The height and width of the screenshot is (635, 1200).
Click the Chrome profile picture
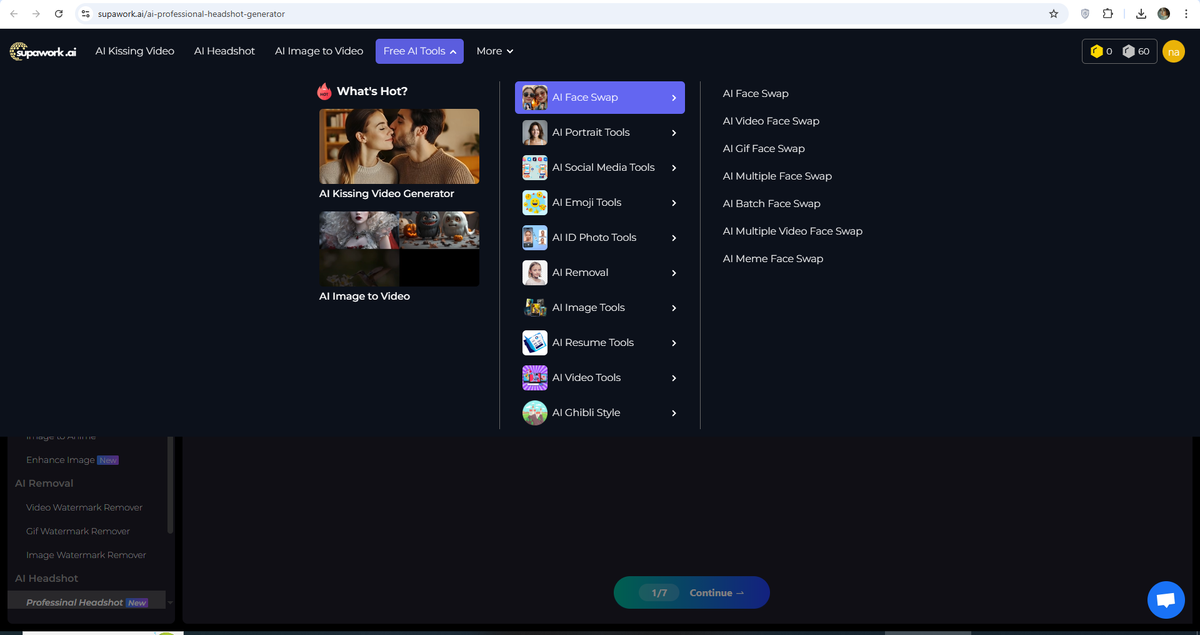(1164, 14)
